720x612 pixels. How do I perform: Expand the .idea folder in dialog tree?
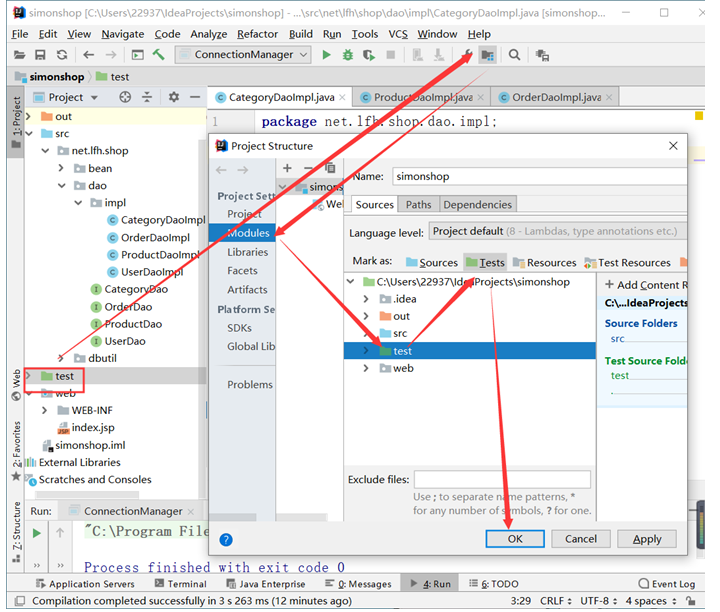[x=366, y=299]
